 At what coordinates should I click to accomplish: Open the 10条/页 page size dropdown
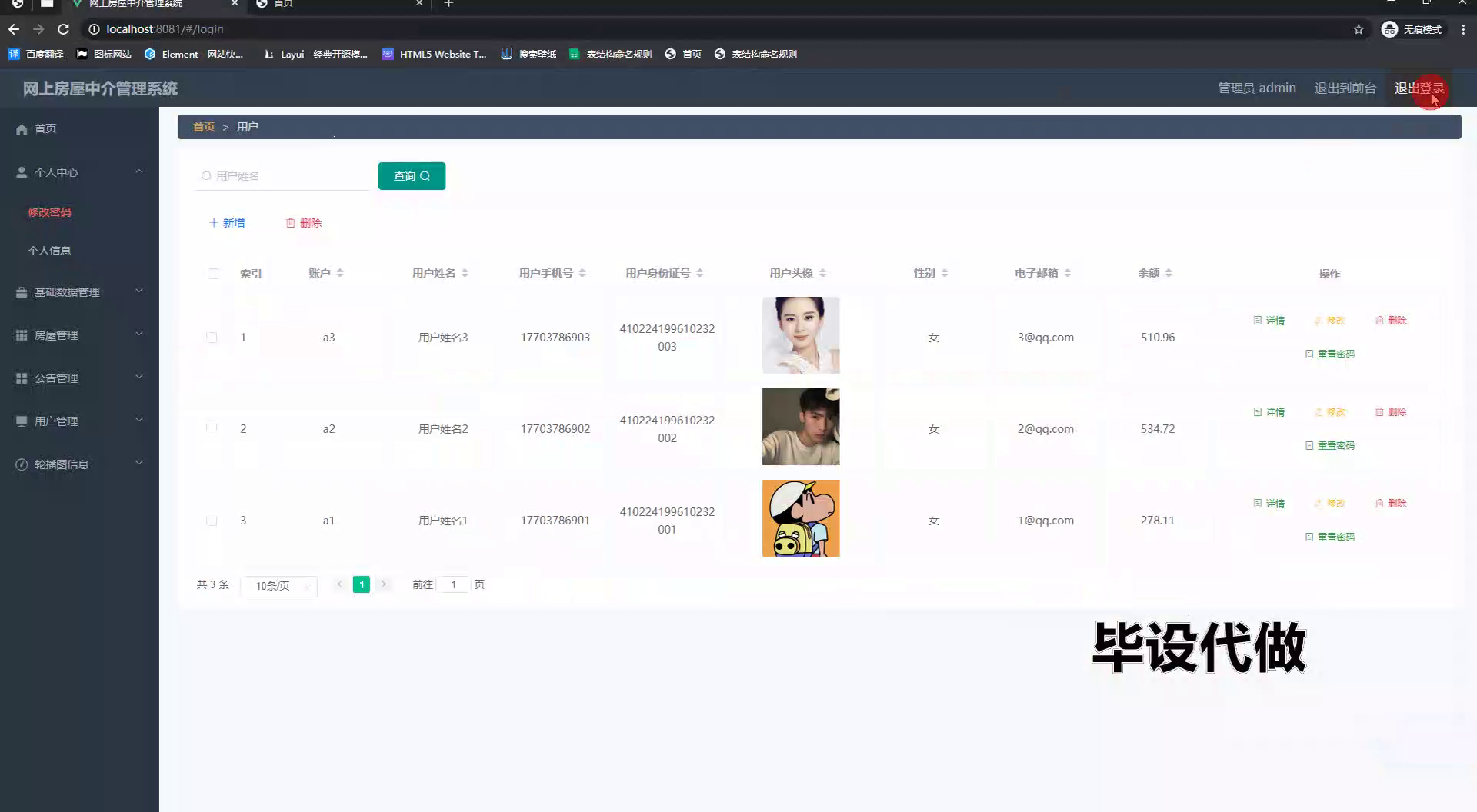279,586
